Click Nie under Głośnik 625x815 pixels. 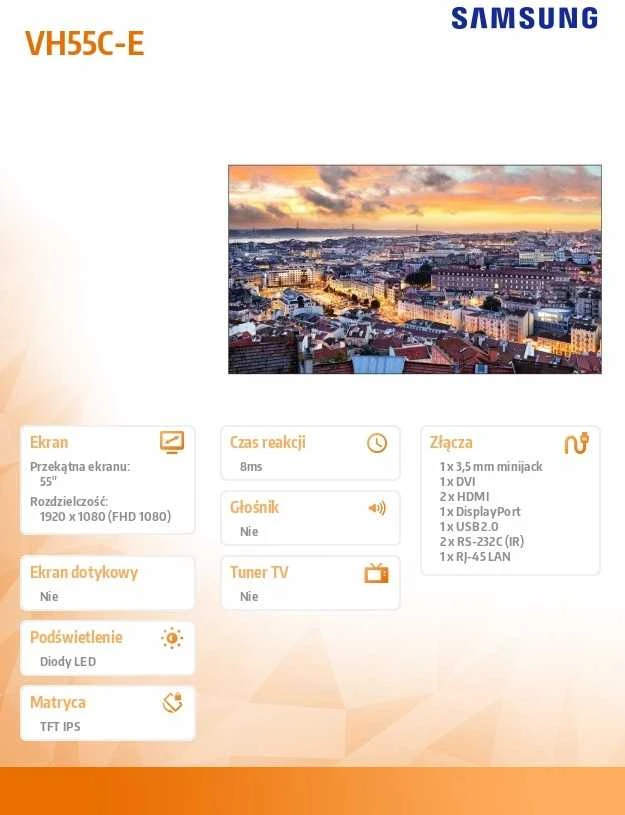pos(249,532)
